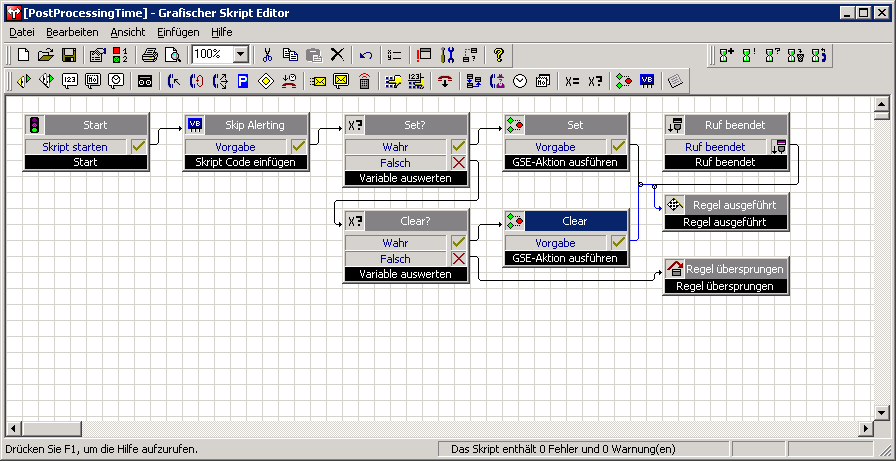Click the blue P parking icon
Image resolution: width=896 pixels, height=461 pixels.
tap(242, 81)
